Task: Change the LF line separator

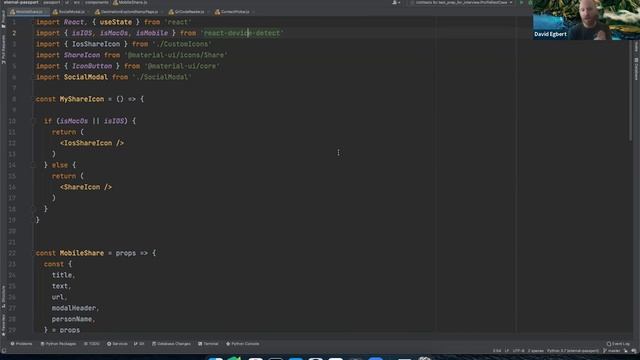Action: [507, 351]
